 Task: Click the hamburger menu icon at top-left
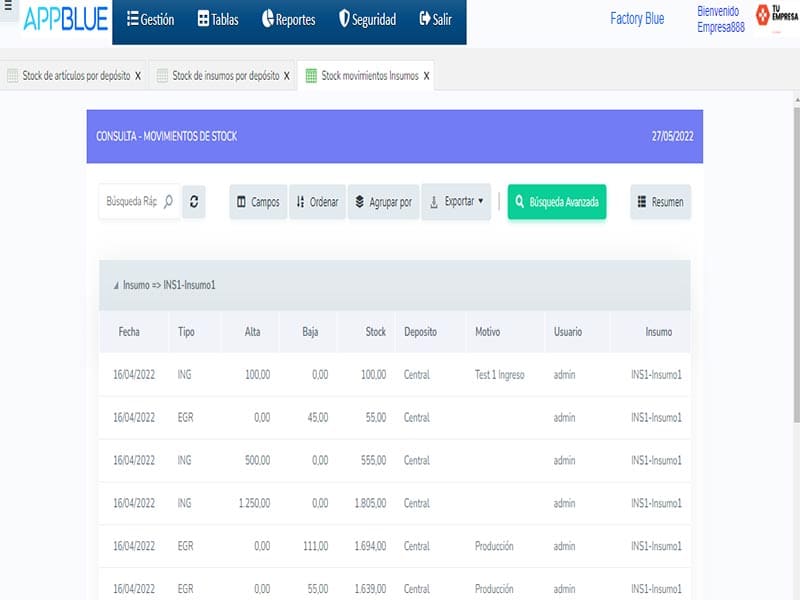coord(7,8)
